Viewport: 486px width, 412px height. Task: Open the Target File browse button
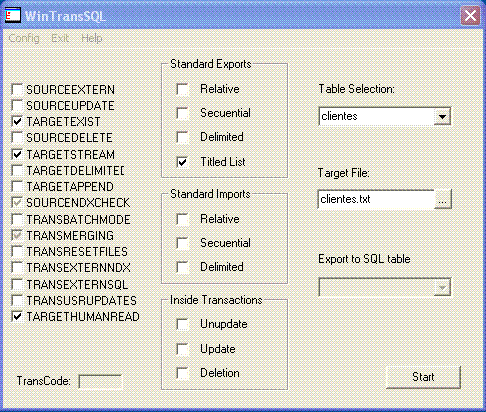(443, 199)
